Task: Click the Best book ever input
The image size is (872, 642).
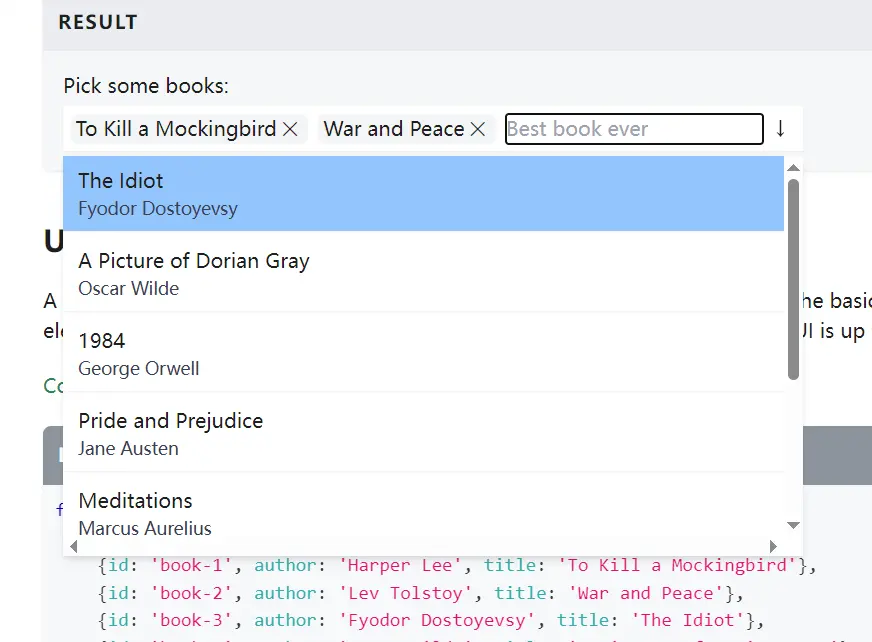Action: pyautogui.click(x=634, y=129)
